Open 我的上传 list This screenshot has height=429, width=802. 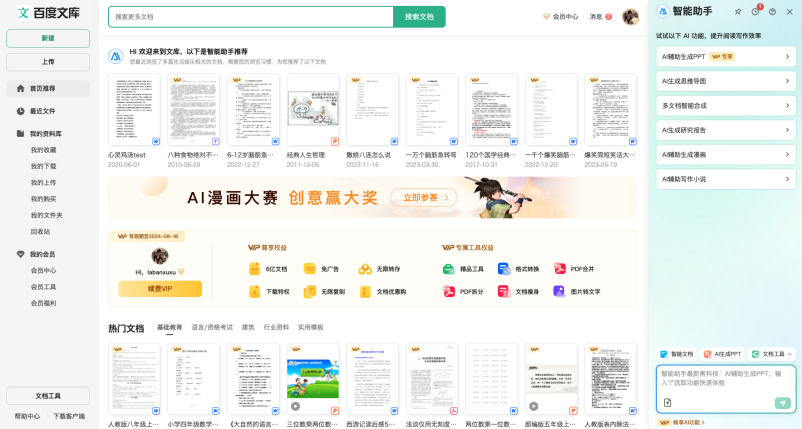tap(43, 183)
